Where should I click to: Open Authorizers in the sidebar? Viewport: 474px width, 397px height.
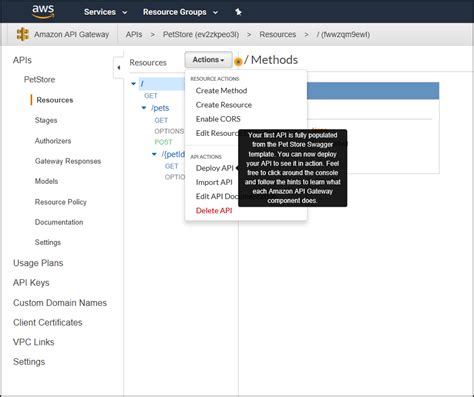(53, 141)
